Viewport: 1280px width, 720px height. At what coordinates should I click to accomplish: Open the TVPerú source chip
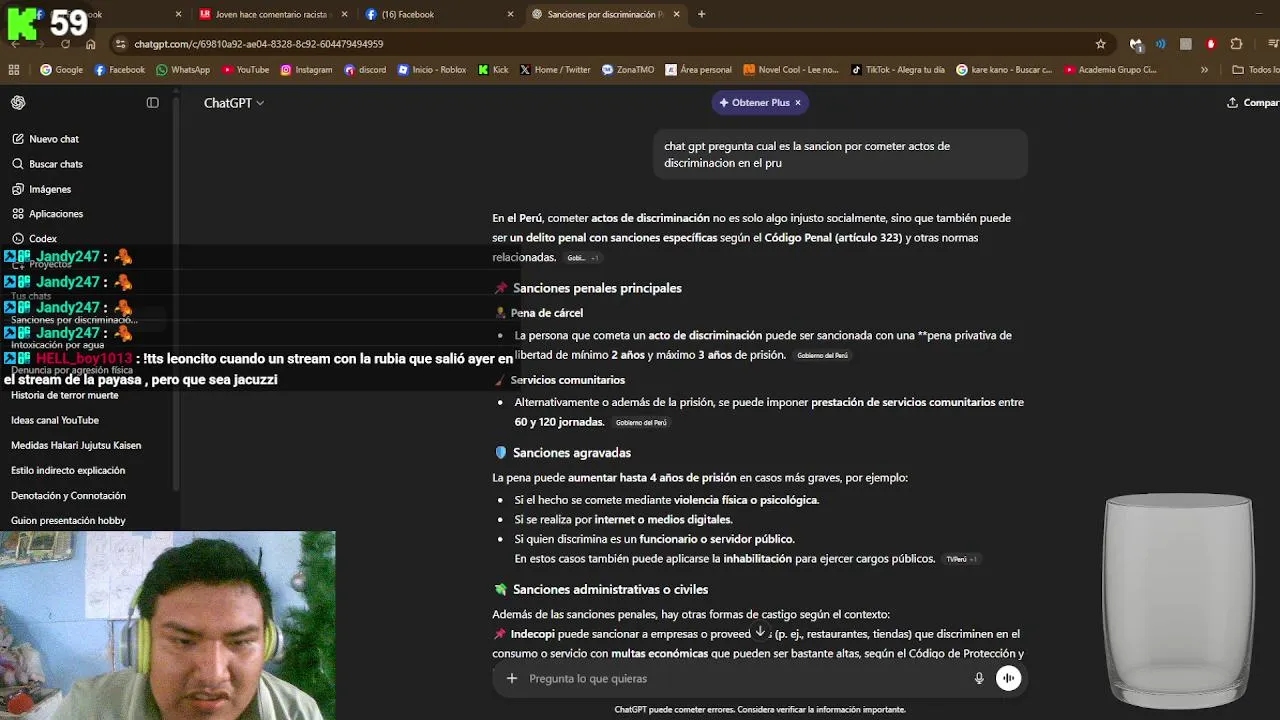961,559
